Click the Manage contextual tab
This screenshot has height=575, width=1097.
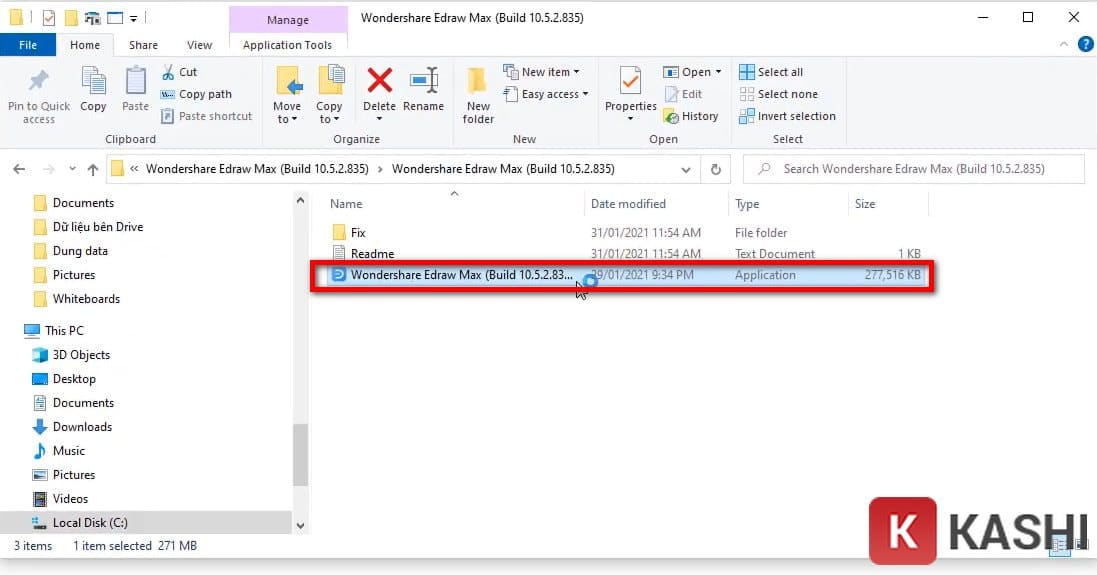288,20
